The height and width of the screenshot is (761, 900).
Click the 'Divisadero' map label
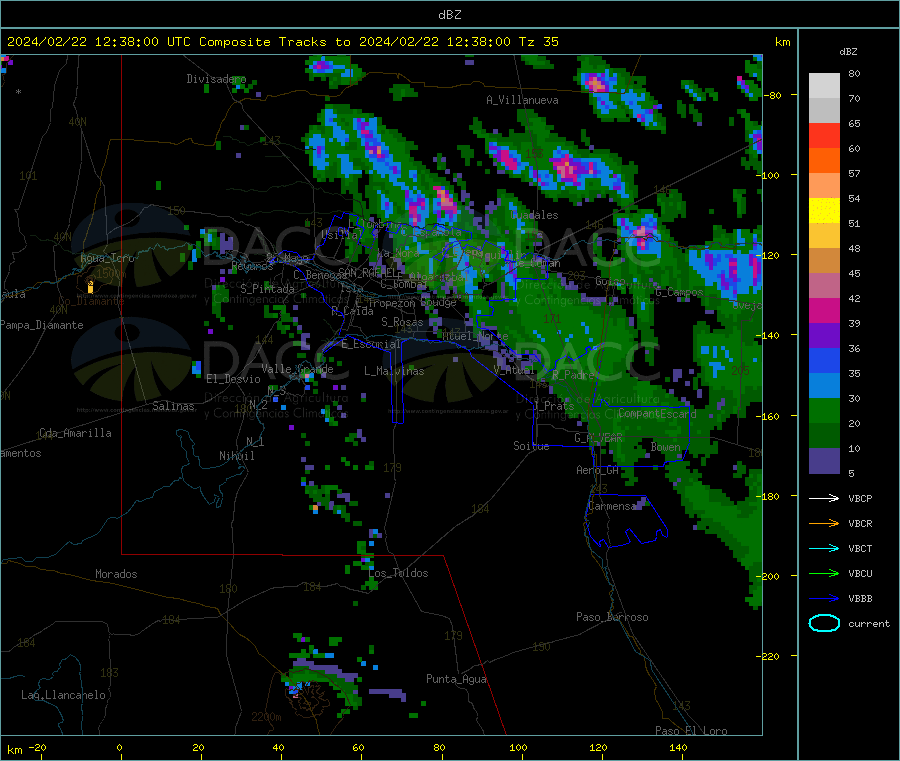(x=216, y=79)
